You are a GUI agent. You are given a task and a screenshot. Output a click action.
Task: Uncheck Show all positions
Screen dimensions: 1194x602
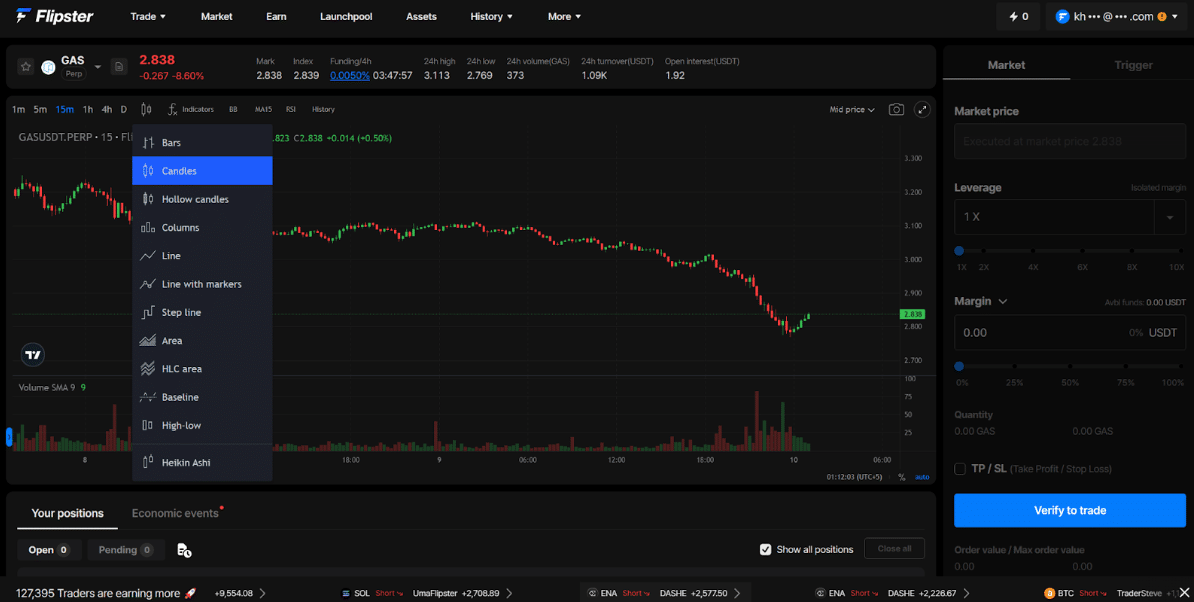766,549
